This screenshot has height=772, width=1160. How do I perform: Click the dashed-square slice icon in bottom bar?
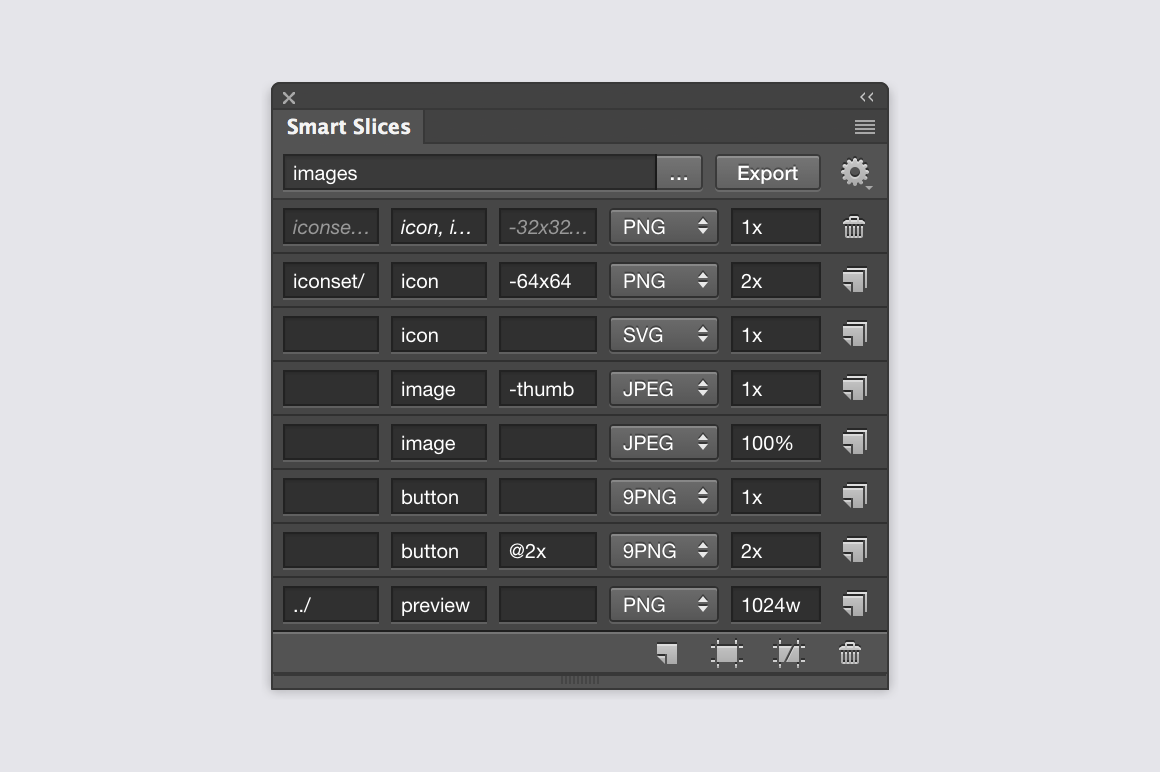pos(727,654)
